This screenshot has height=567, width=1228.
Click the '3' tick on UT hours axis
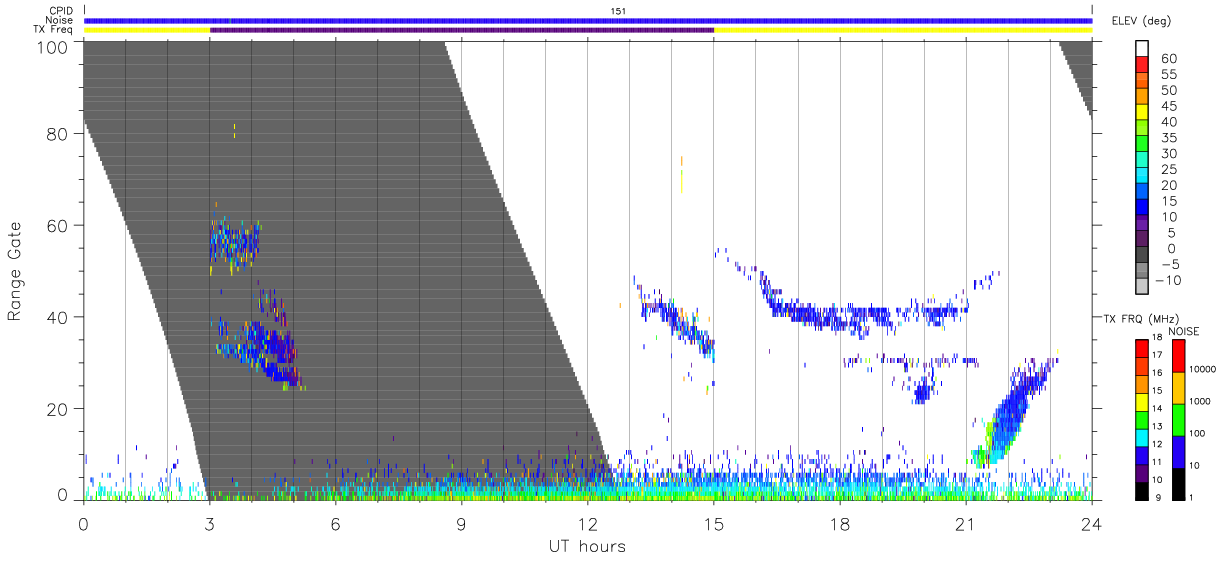coord(210,523)
